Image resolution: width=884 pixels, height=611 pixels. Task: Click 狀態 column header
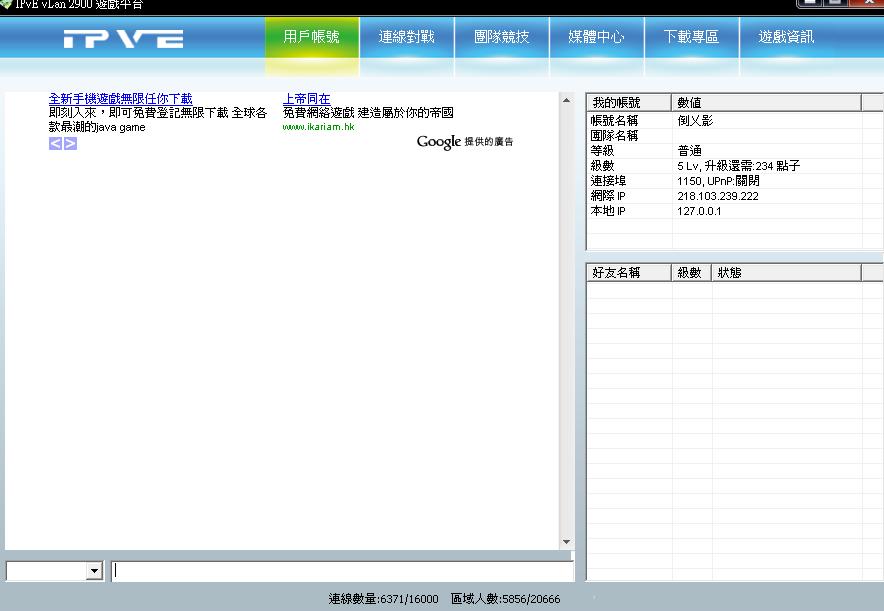786,273
